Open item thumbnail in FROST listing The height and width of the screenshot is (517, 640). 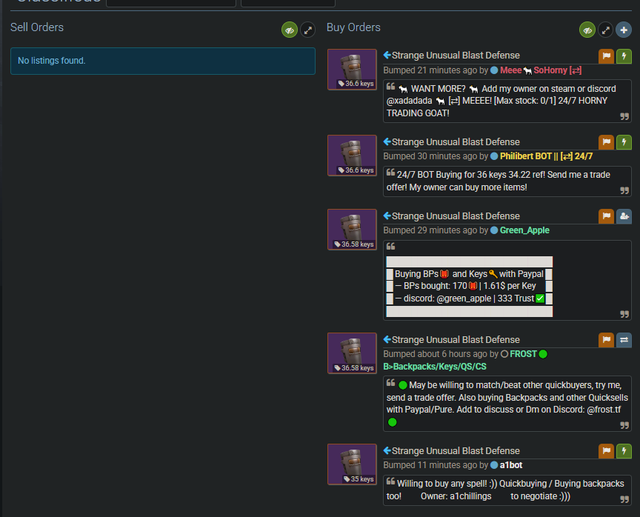352,353
